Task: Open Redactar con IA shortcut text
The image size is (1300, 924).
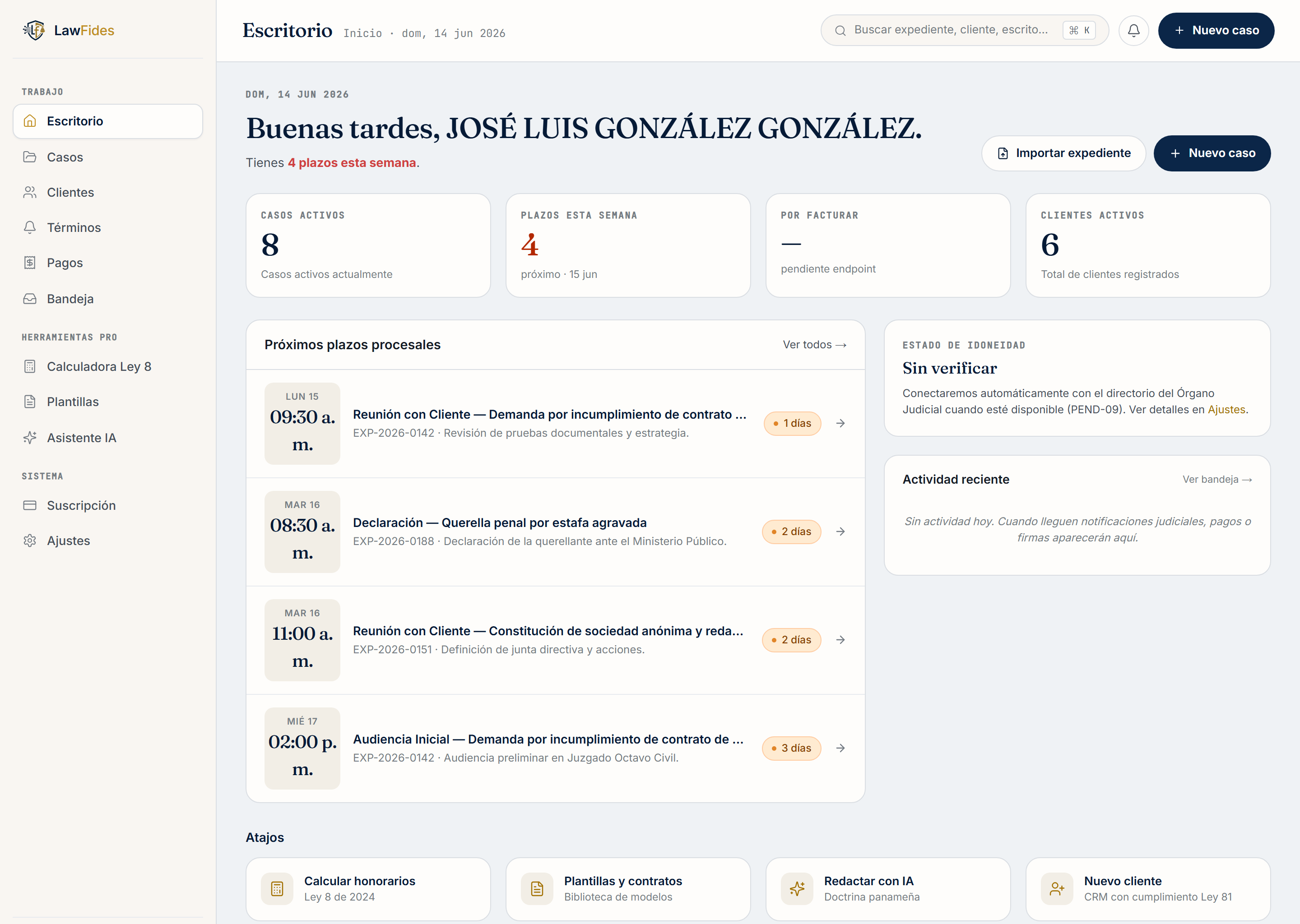Action: [x=868, y=881]
